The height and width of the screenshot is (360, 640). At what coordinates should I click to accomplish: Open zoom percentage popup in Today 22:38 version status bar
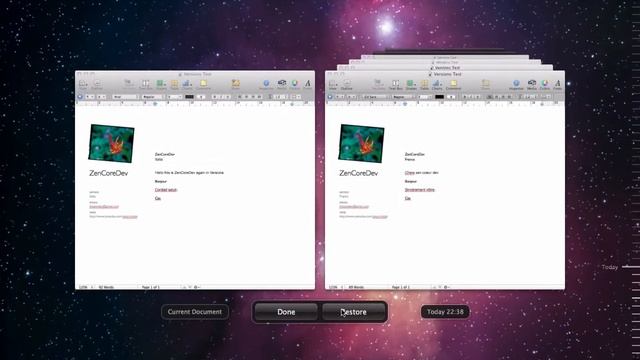(335, 287)
